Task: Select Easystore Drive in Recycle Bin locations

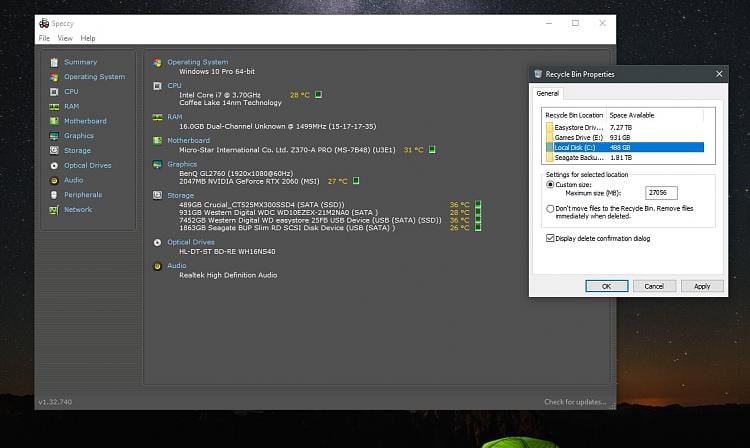Action: (625, 128)
